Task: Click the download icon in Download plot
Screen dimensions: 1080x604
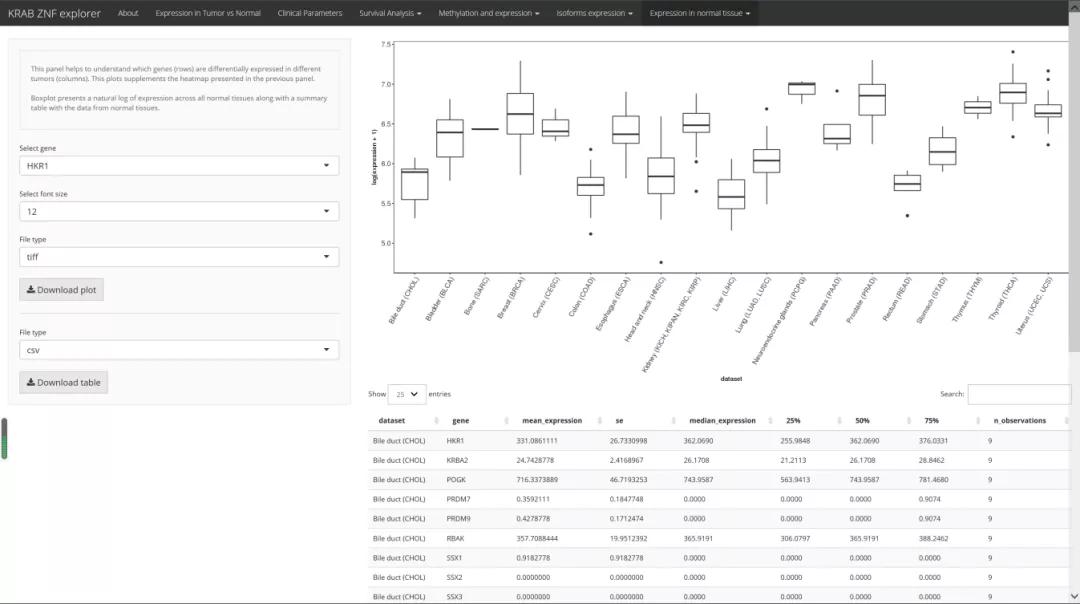Action: tap(31, 289)
